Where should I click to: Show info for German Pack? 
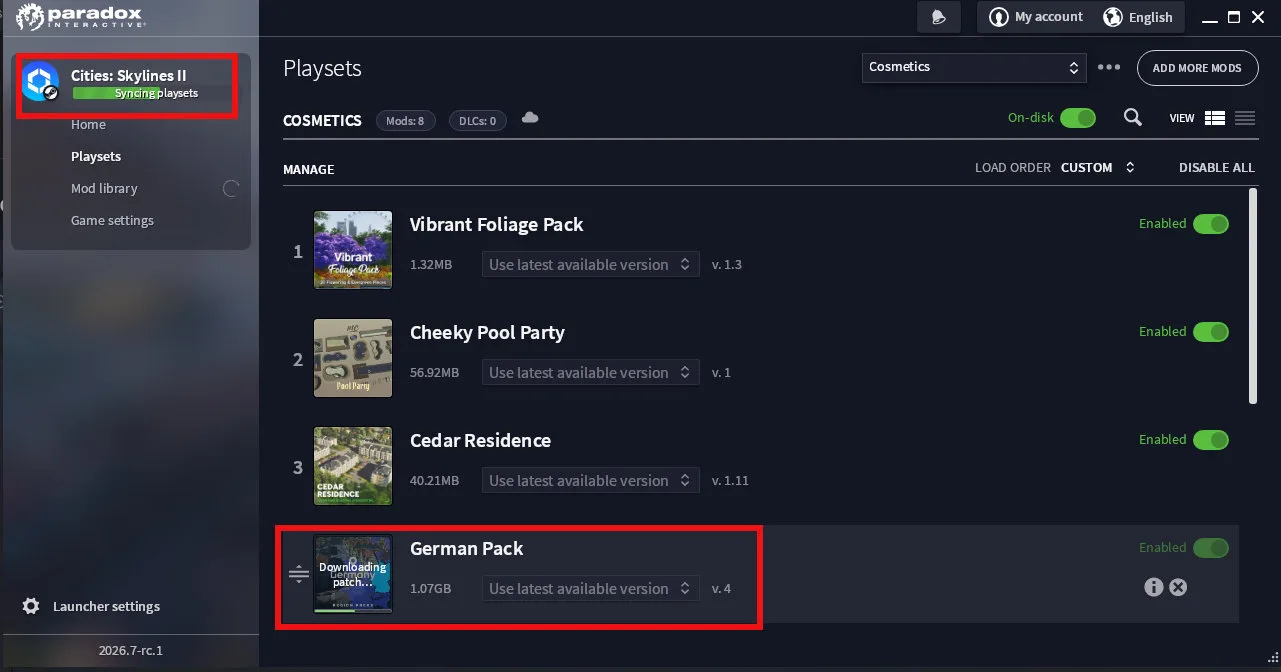[1154, 587]
